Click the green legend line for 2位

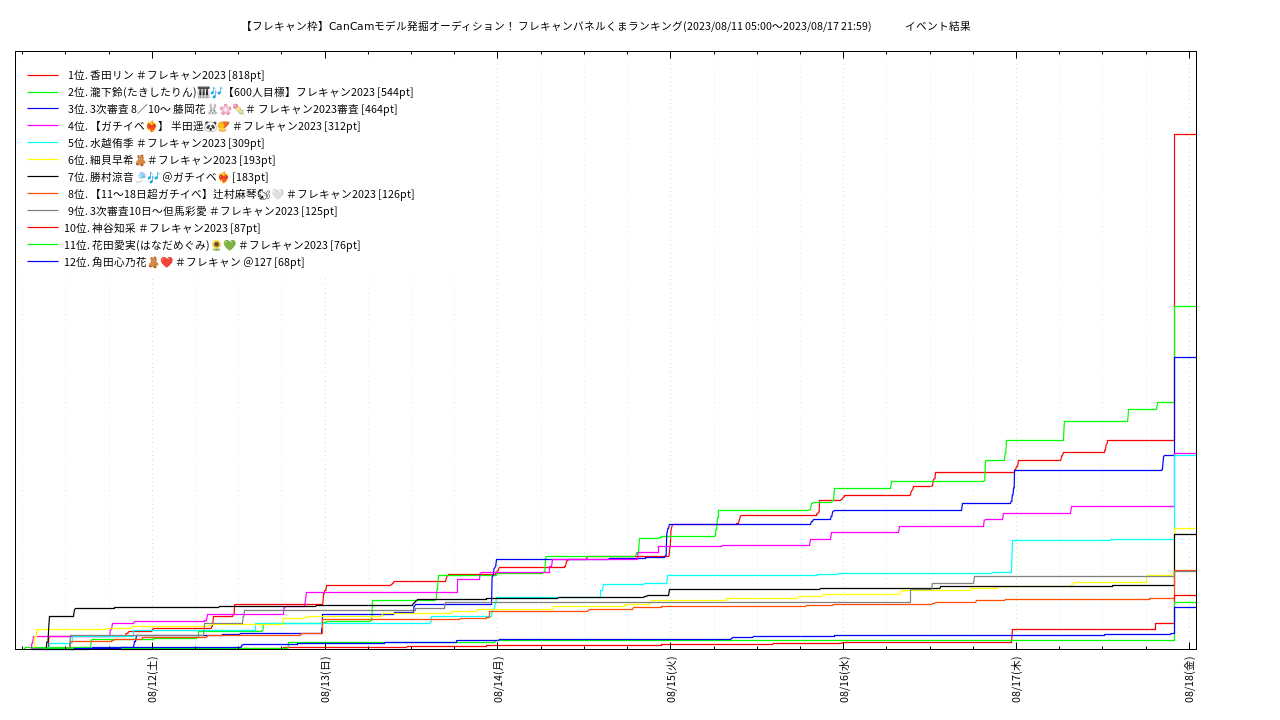click(x=43, y=92)
